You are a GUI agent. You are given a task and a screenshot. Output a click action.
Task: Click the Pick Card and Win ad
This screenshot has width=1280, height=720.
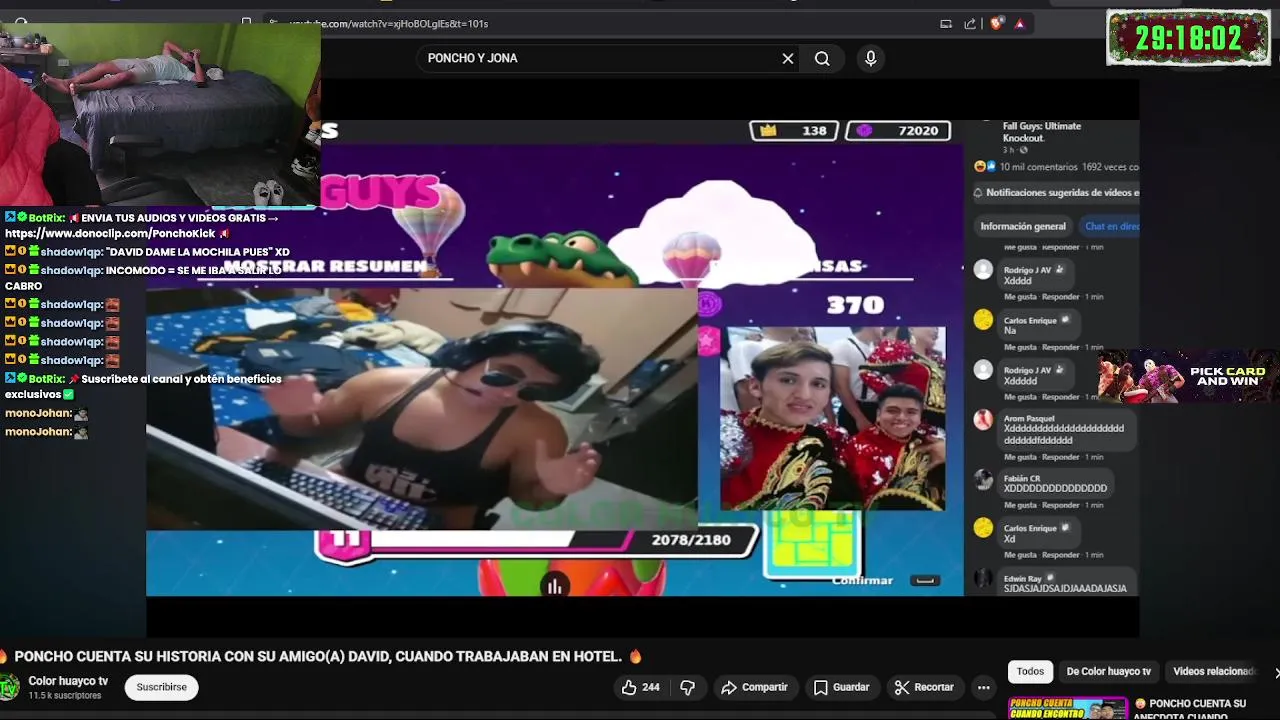pos(1187,376)
